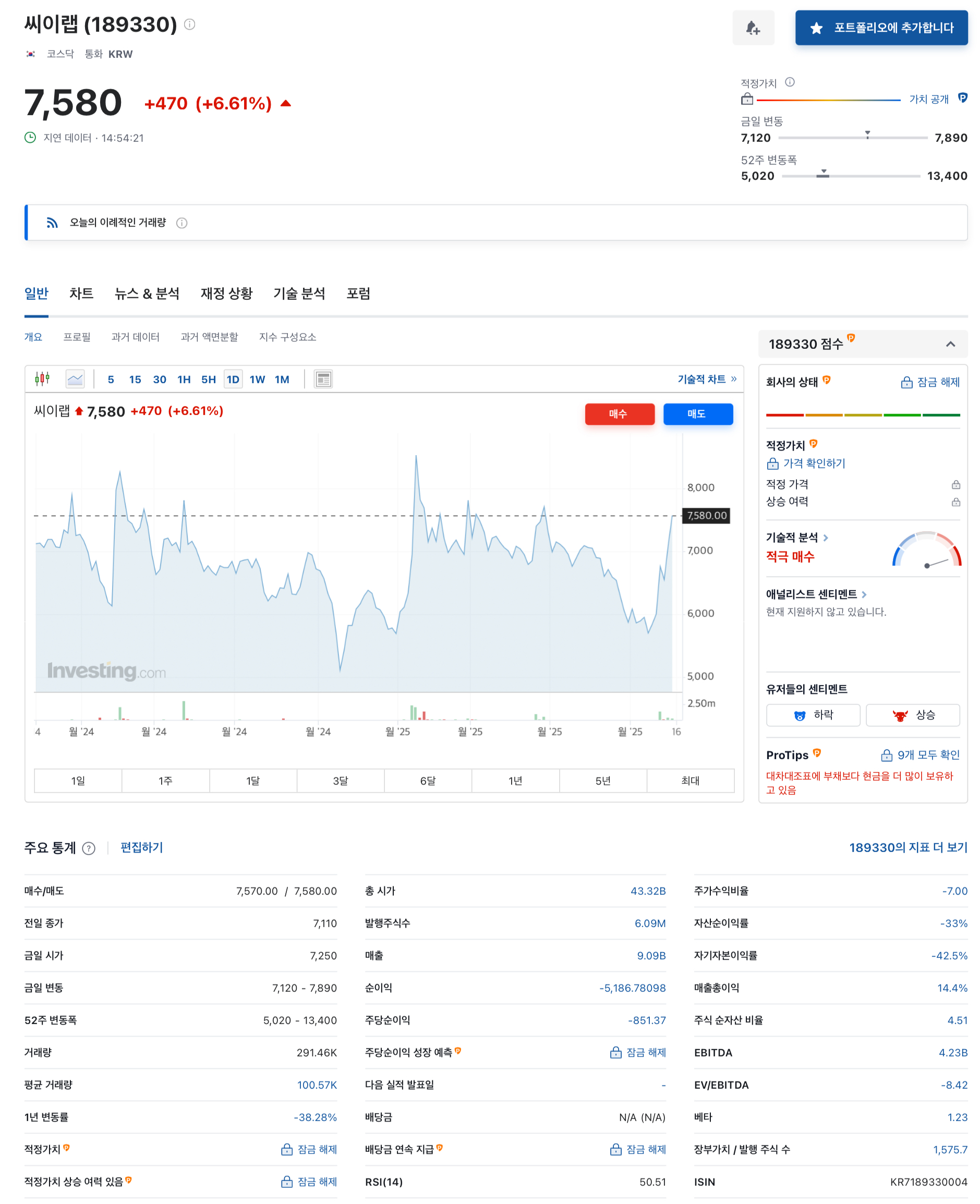Click the red 매수 buy button
The width and height of the screenshot is (980, 1204).
pyautogui.click(x=620, y=414)
